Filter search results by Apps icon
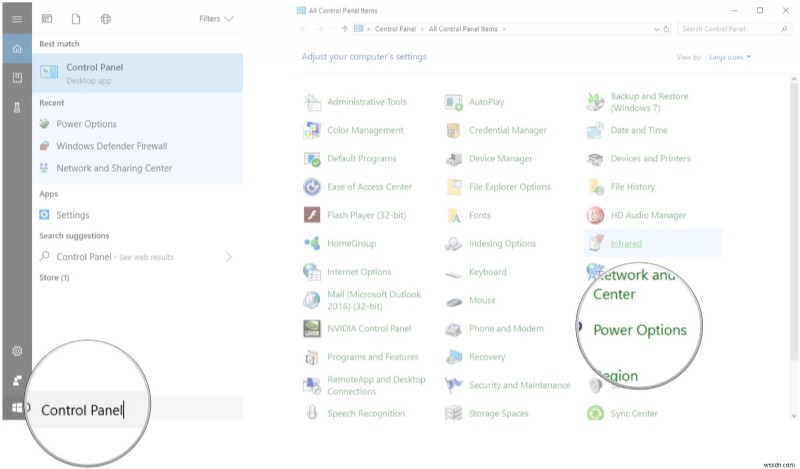This screenshot has width=800, height=469. tap(47, 19)
